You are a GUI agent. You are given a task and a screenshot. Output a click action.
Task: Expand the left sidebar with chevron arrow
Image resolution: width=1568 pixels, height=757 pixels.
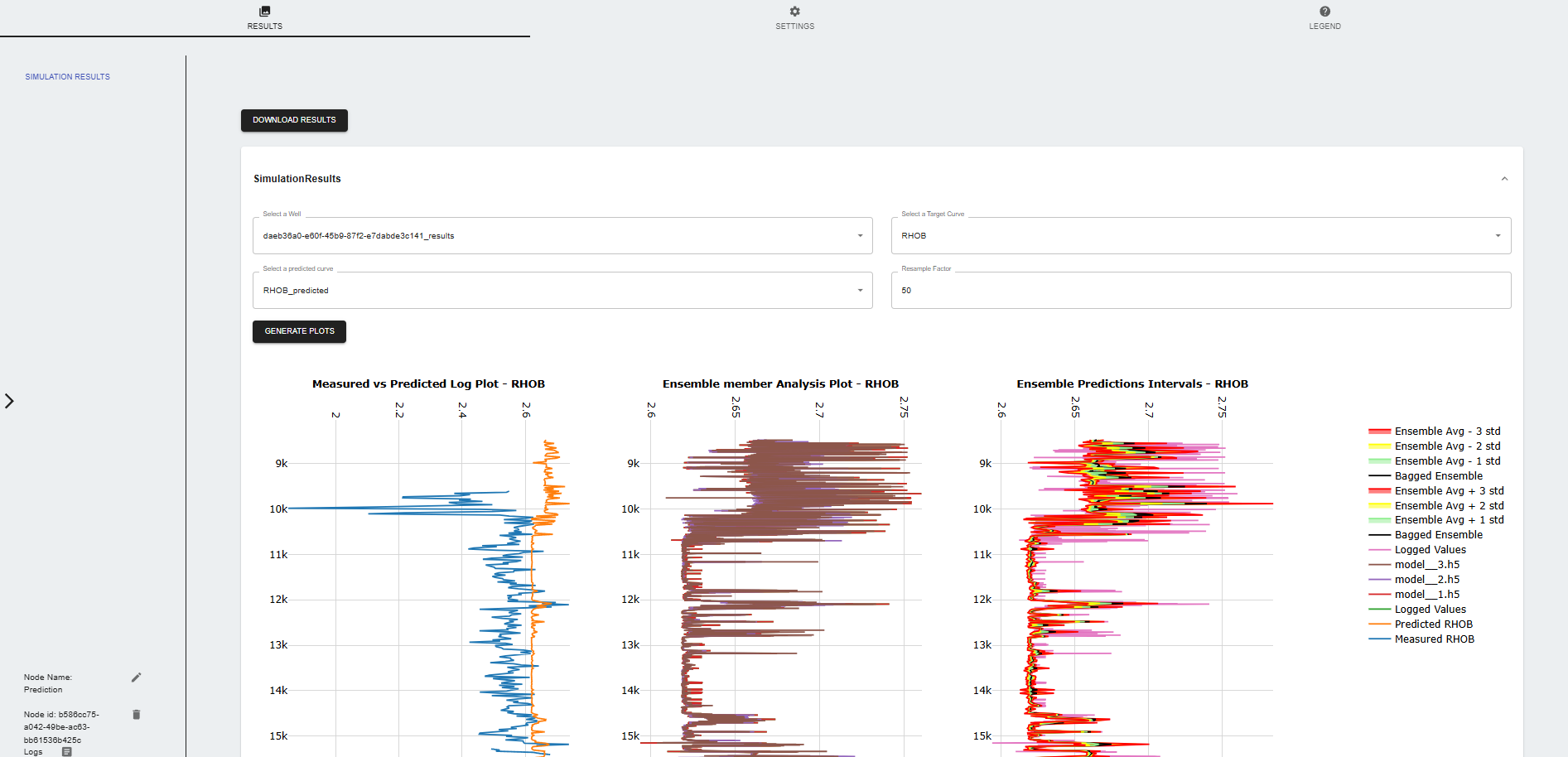tap(9, 401)
